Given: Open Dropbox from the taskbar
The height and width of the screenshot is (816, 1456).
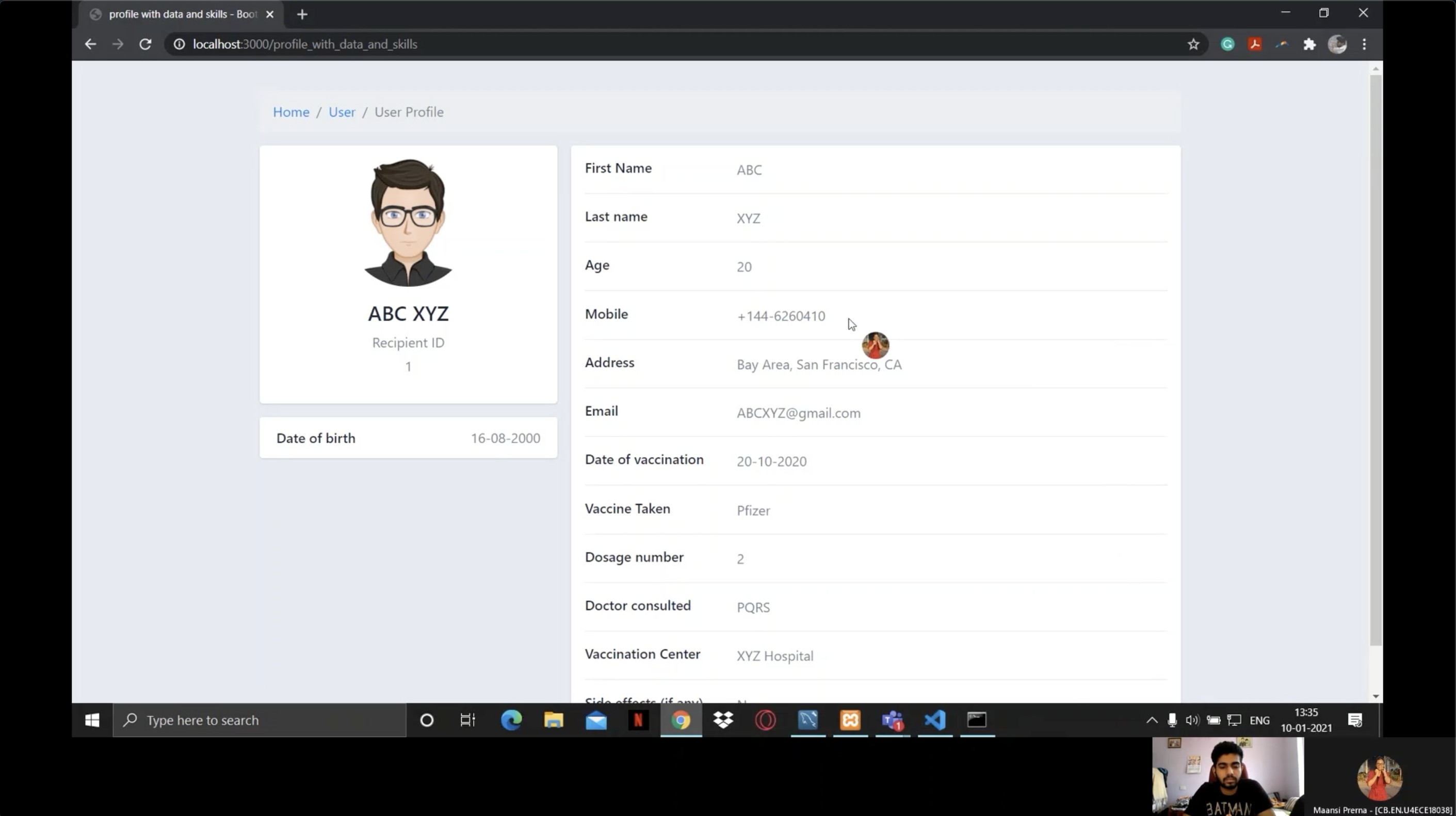Looking at the screenshot, I should pyautogui.click(x=723, y=720).
